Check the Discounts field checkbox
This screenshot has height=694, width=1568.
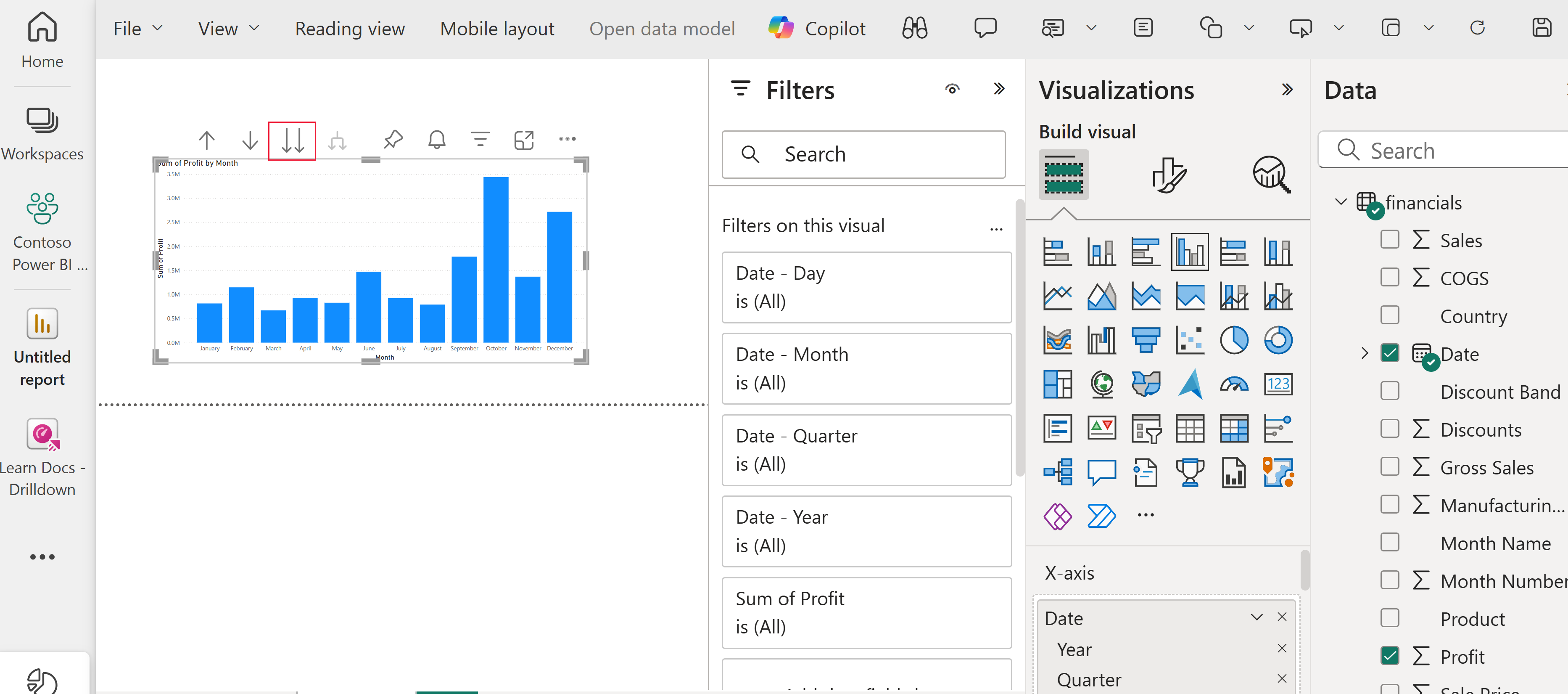tap(1390, 429)
